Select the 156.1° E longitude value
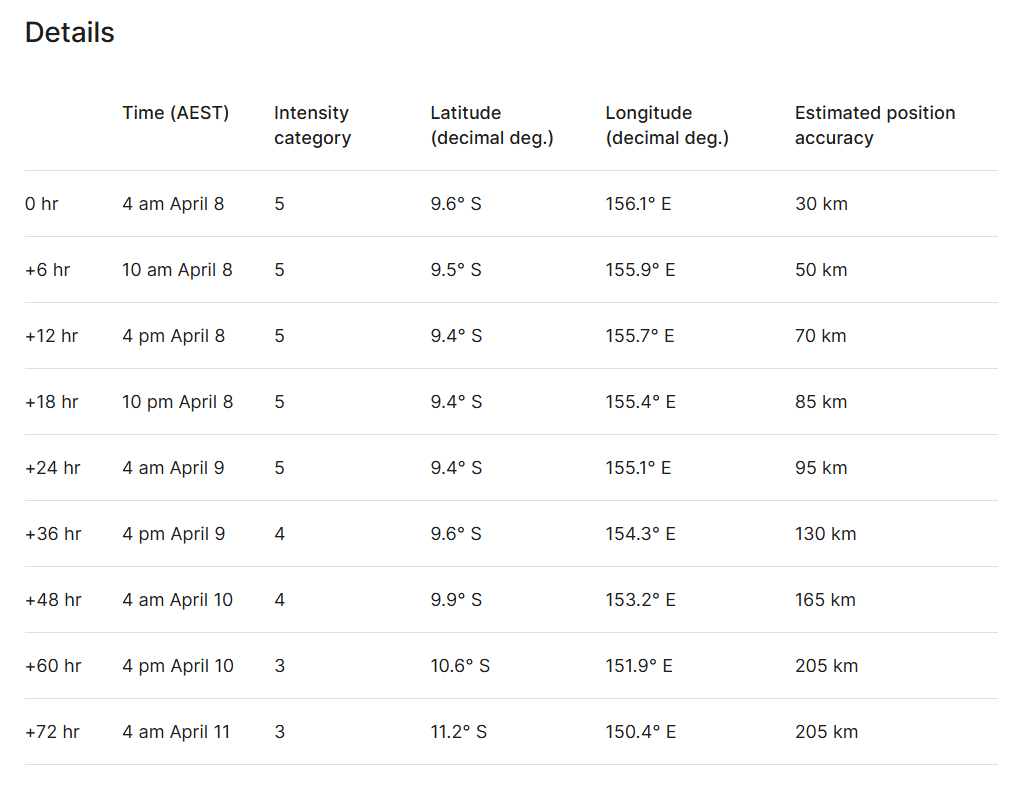Image resolution: width=1017 pixels, height=791 pixels. [x=638, y=204]
